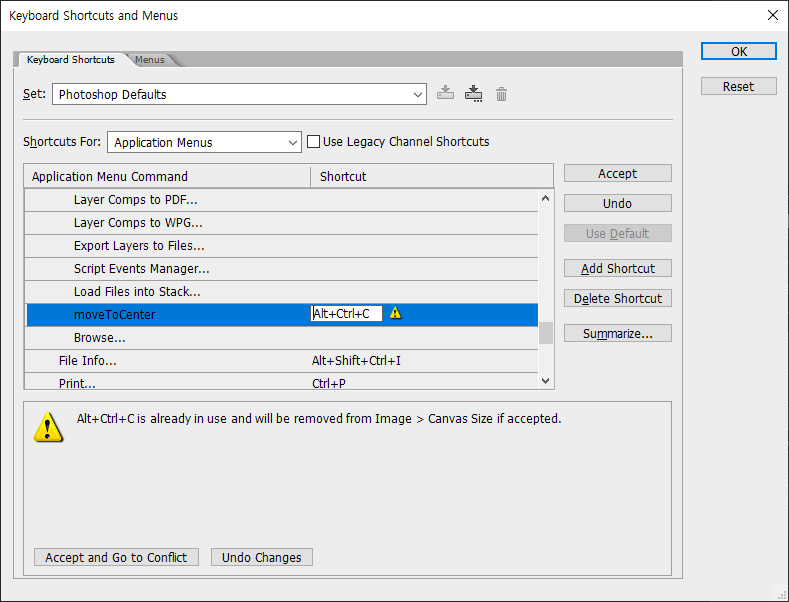
Task: Click the Summarize... button
Action: pos(617,333)
